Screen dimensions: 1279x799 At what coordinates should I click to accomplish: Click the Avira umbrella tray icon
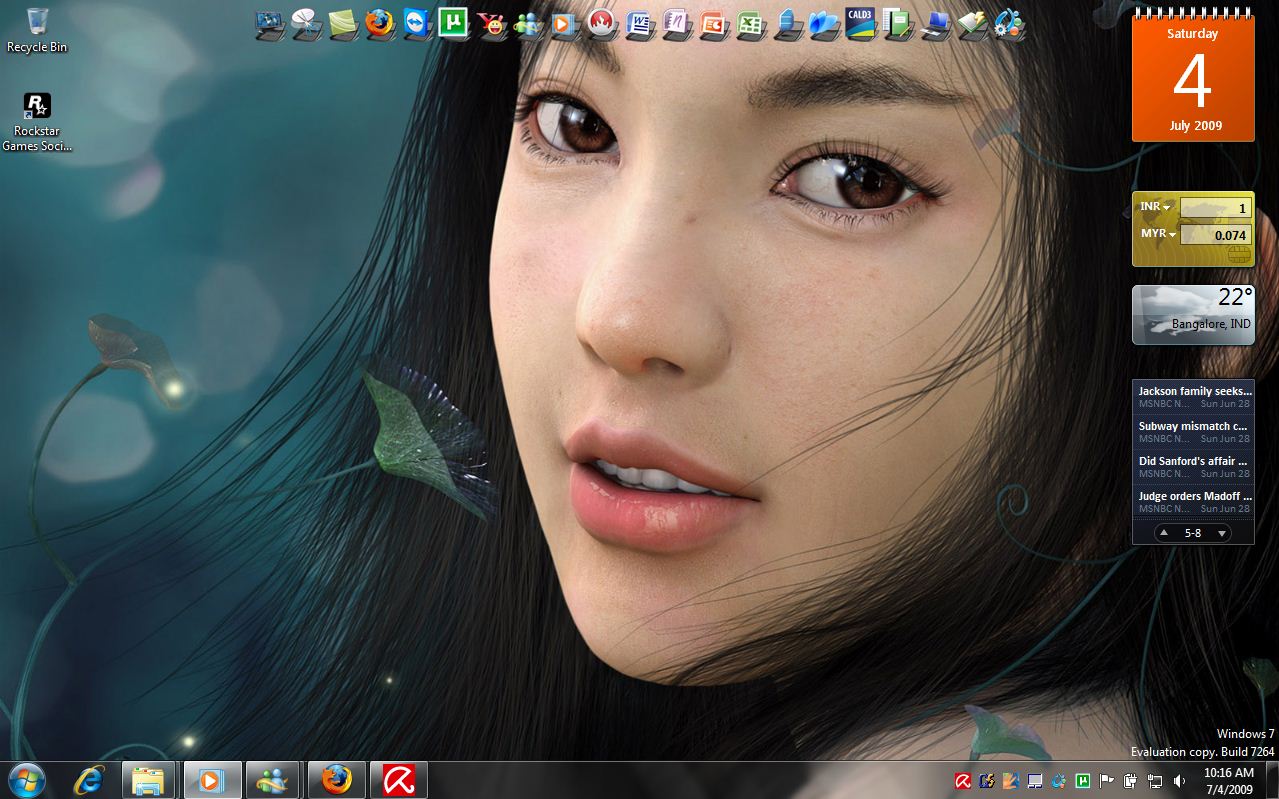tap(962, 781)
